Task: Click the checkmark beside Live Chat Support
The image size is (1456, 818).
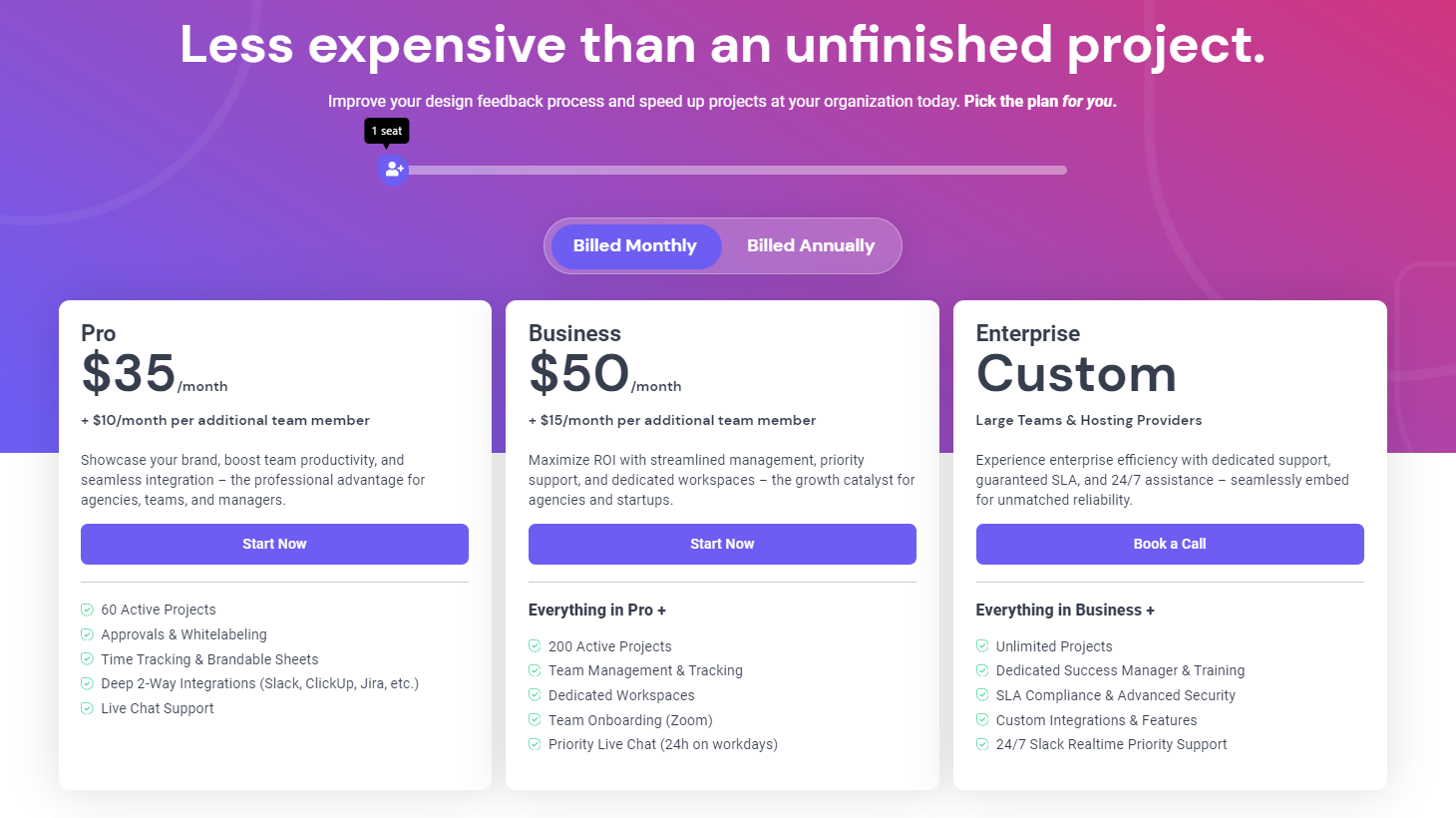Action: [x=86, y=708]
